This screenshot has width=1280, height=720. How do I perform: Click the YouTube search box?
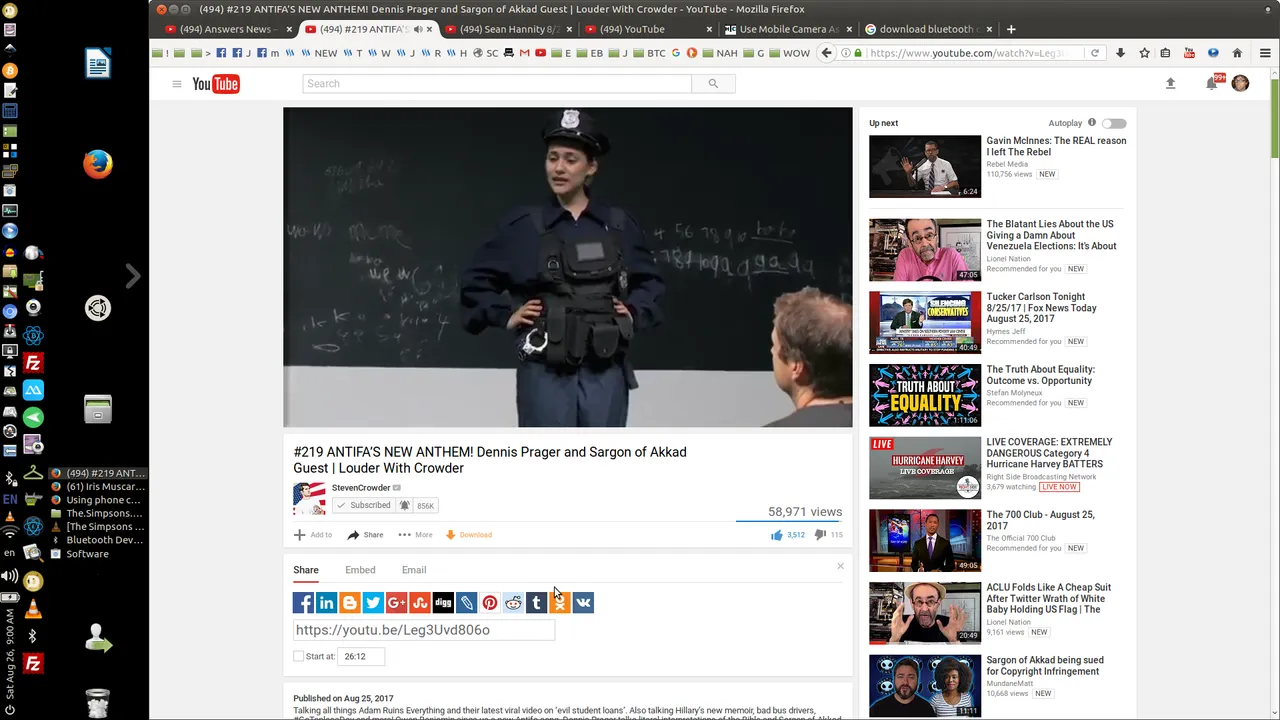[497, 84]
